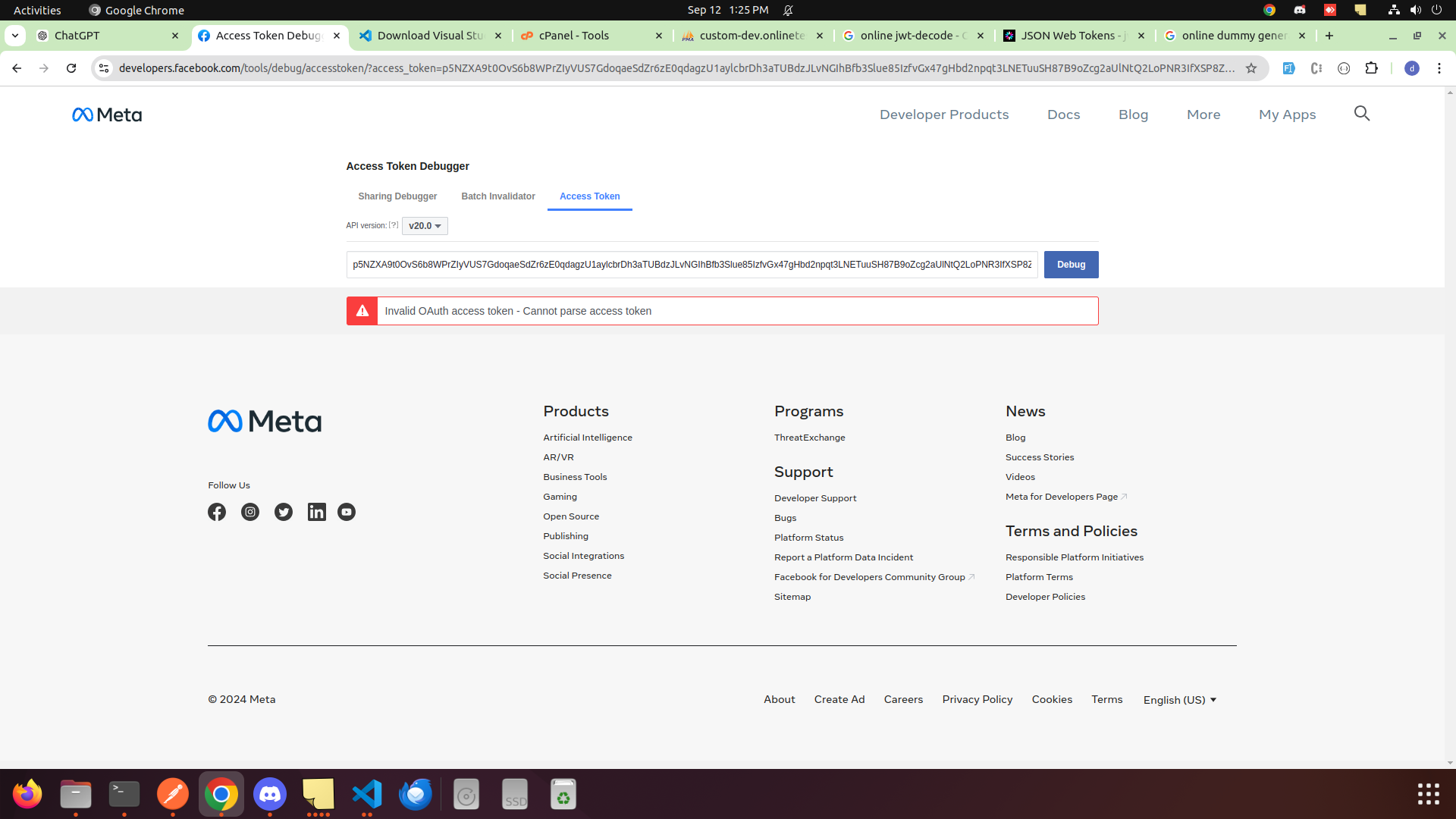Reload the page with the refresh button
1456x819 pixels.
pos(71,68)
